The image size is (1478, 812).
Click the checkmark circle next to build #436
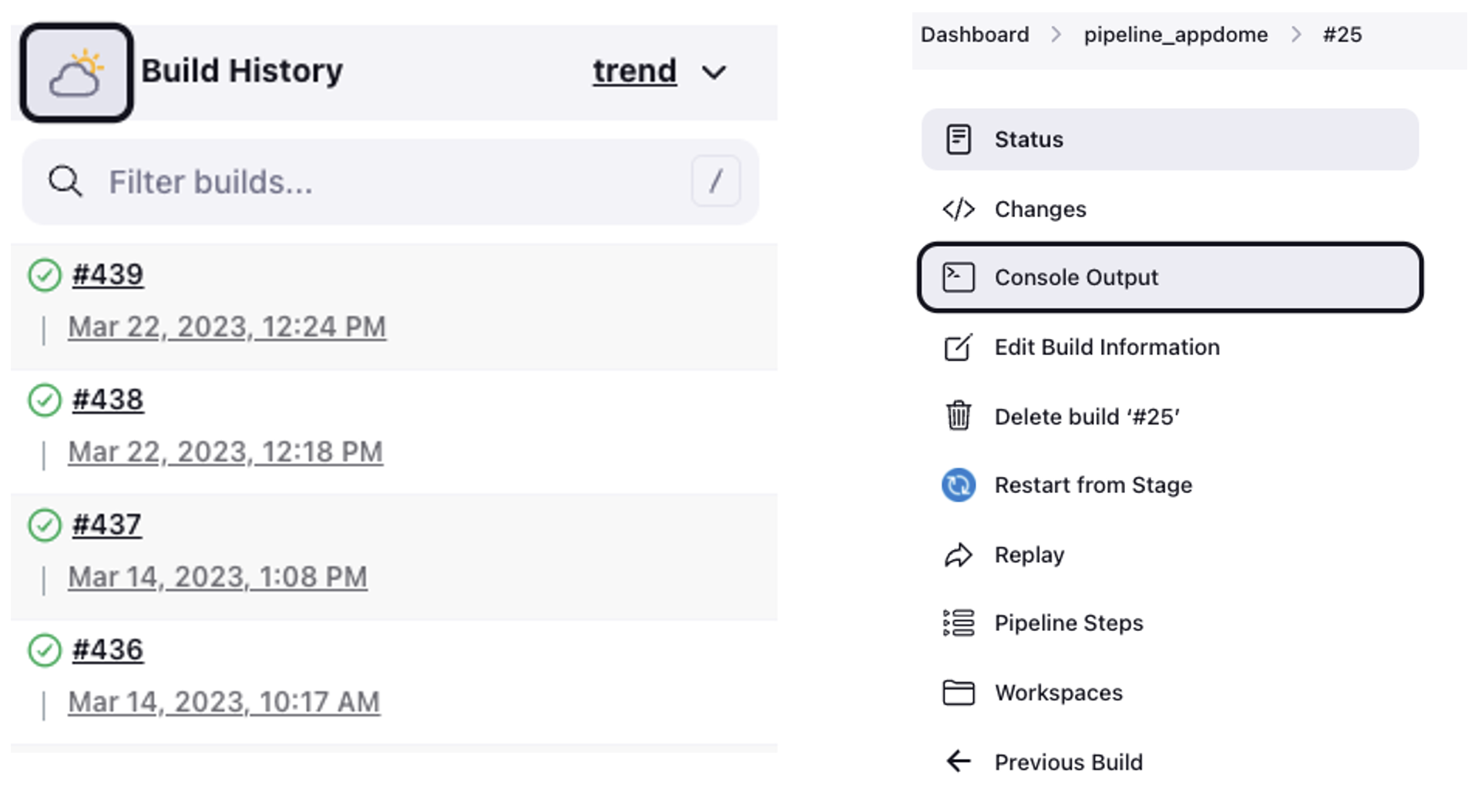coord(45,649)
